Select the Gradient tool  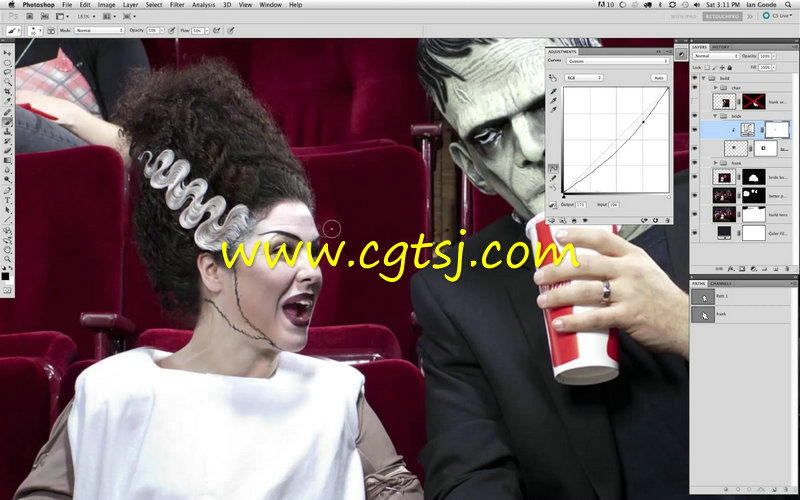pos(7,161)
